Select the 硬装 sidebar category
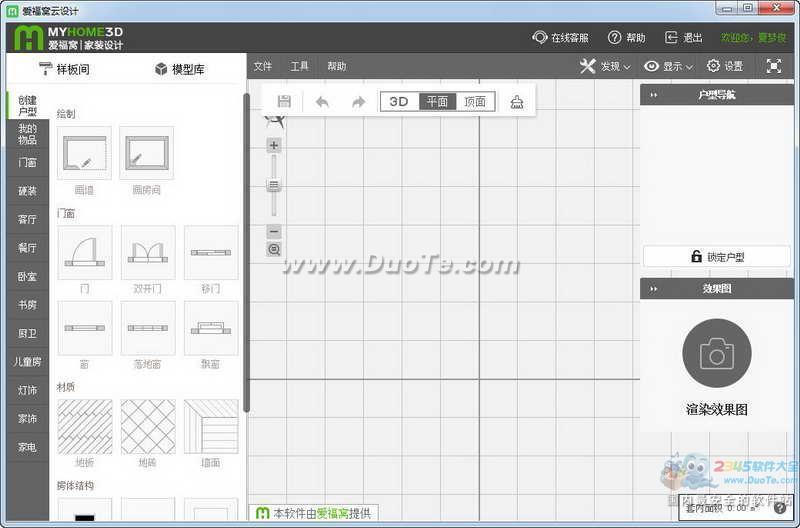The width and height of the screenshot is (800, 528). coord(28,191)
